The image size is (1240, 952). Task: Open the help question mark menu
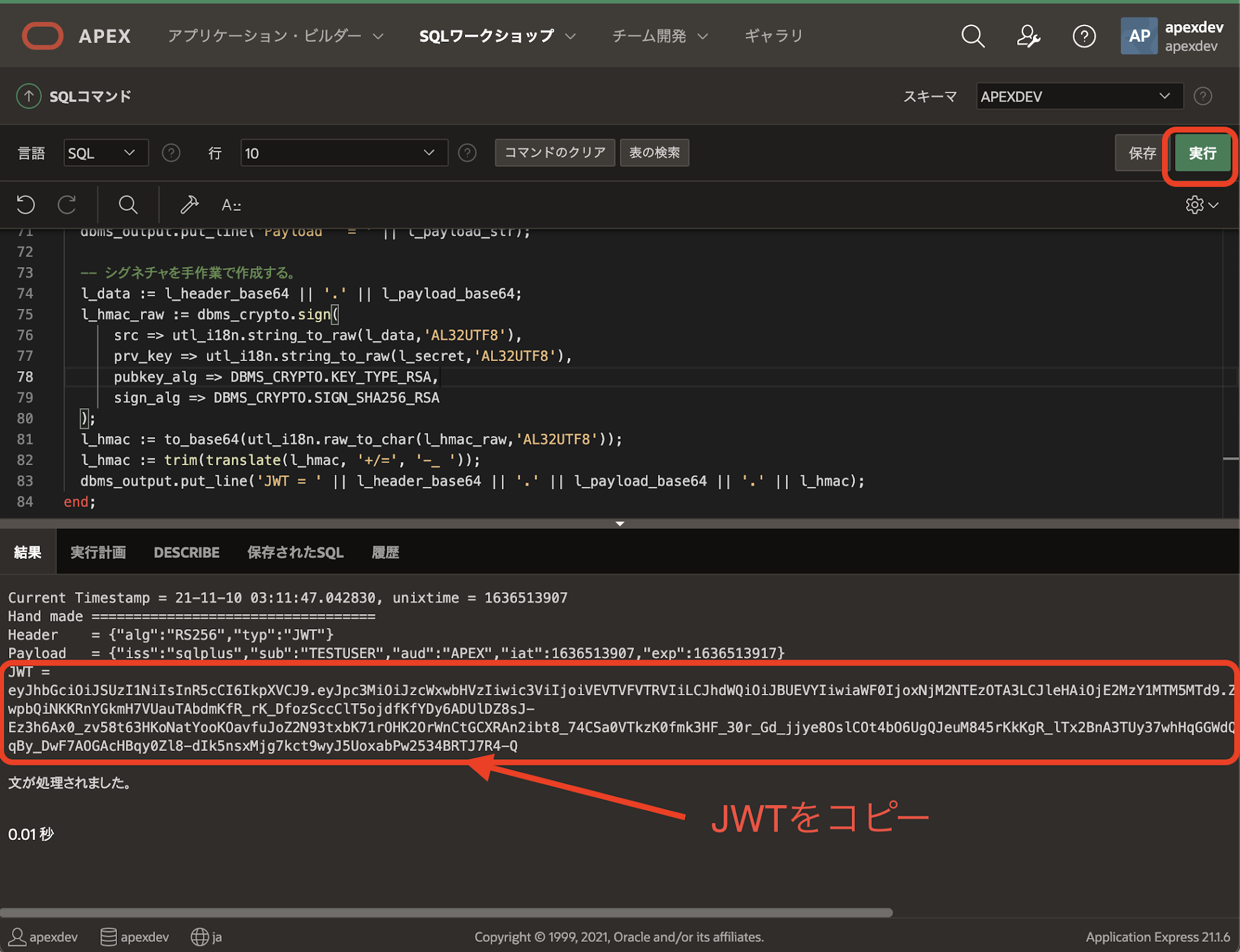(x=1084, y=36)
